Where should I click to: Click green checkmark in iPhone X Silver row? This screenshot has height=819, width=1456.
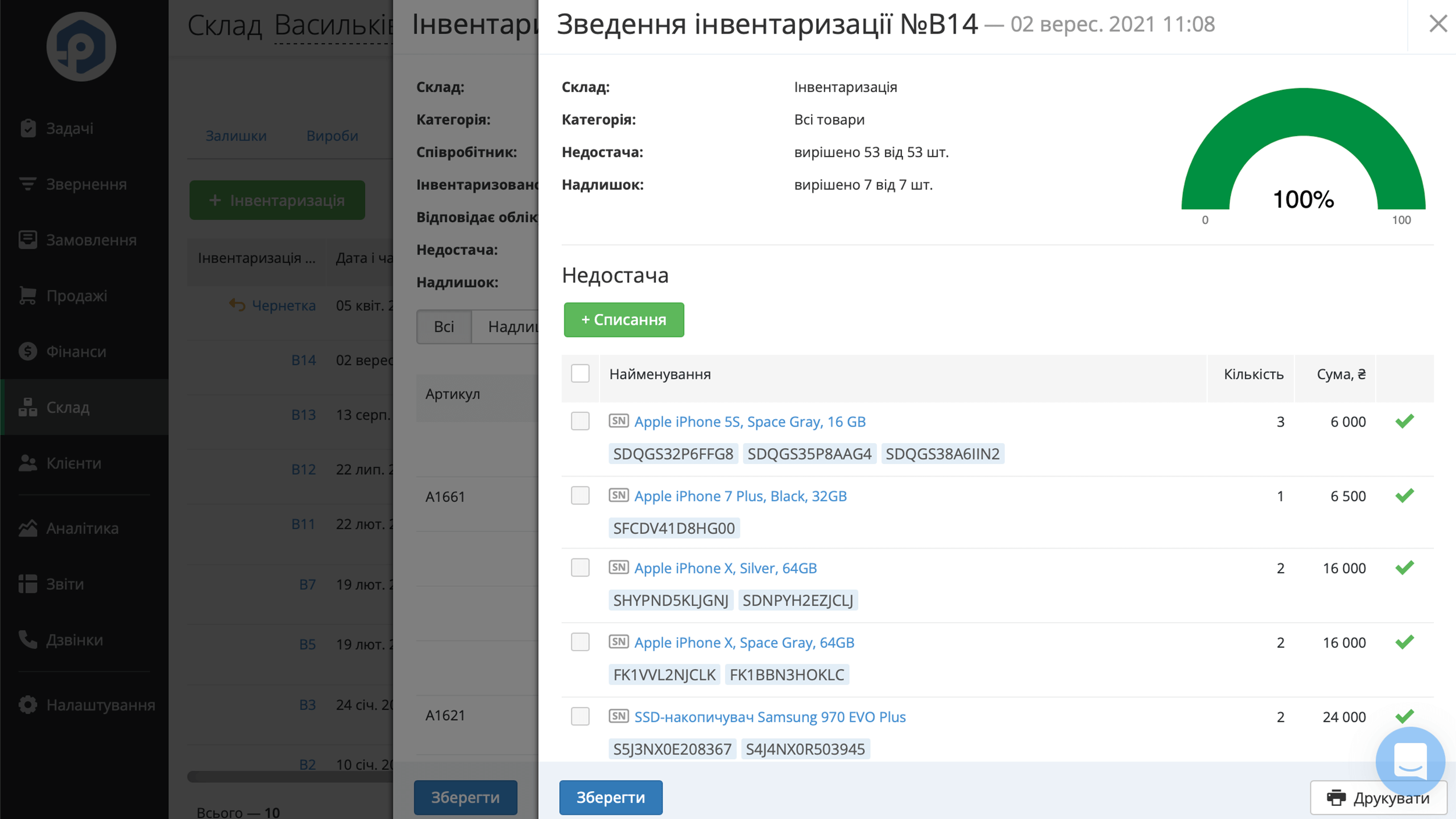[x=1404, y=568]
